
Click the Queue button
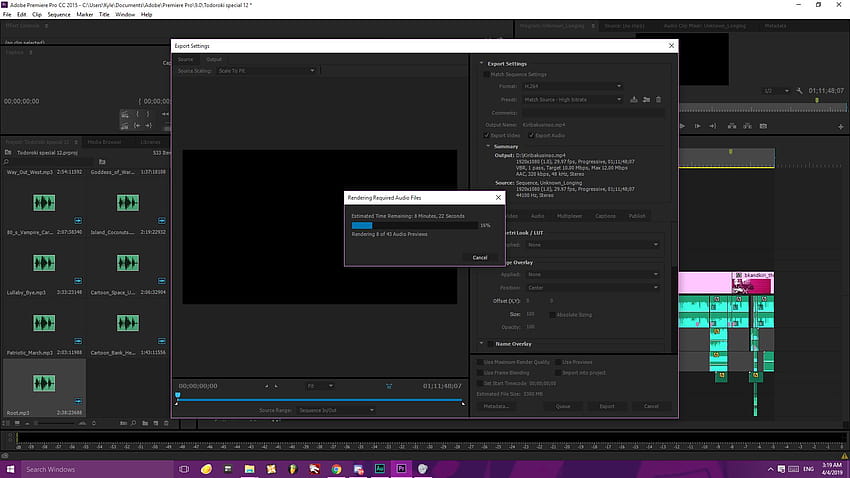pos(563,406)
